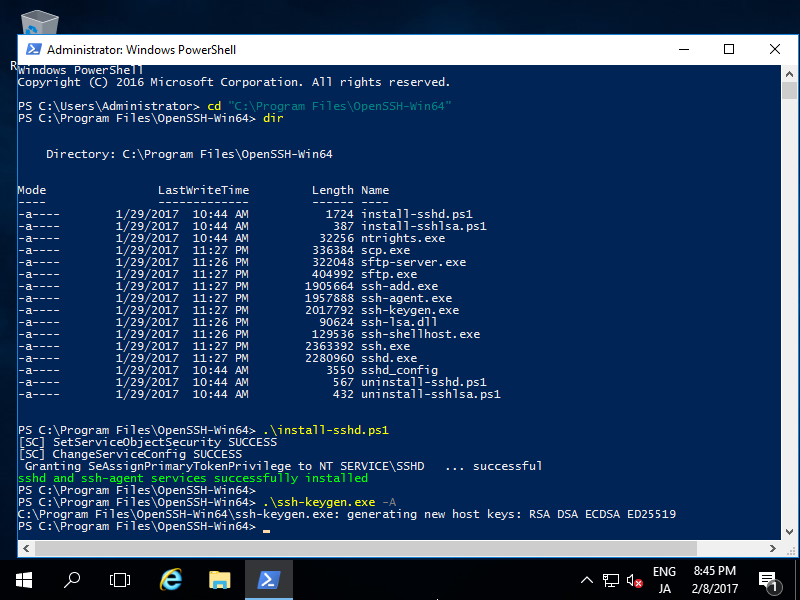Select the PowerShell icon in the taskbar
This screenshot has height=600, width=800.
coord(270,580)
